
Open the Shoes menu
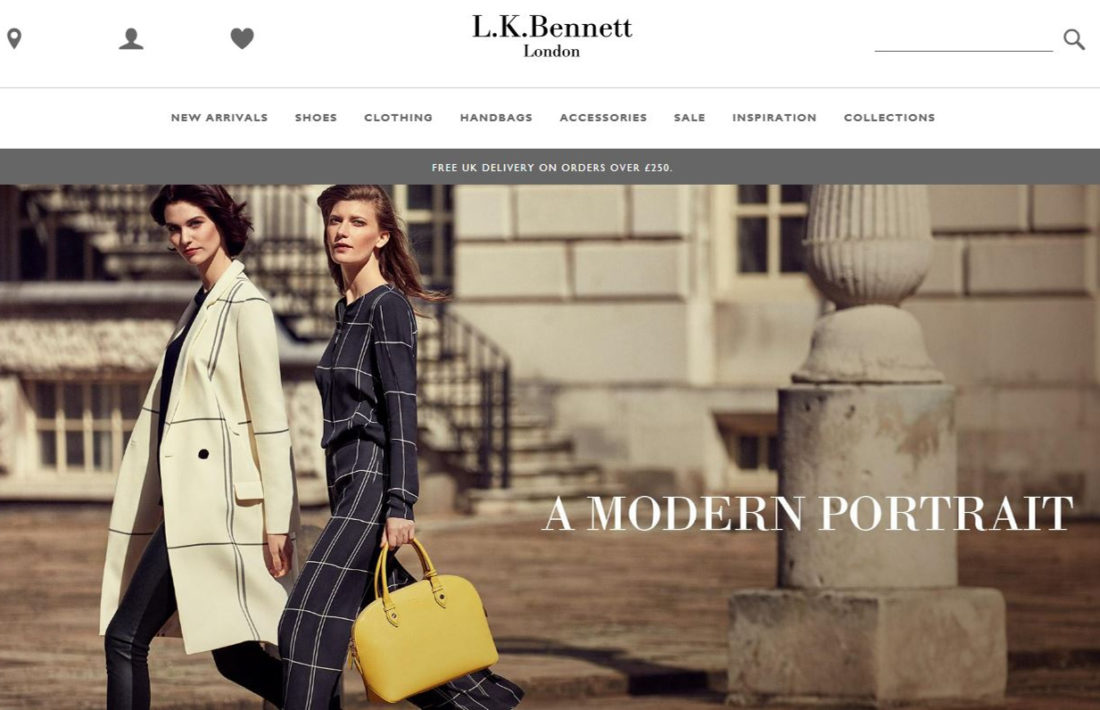(x=316, y=118)
